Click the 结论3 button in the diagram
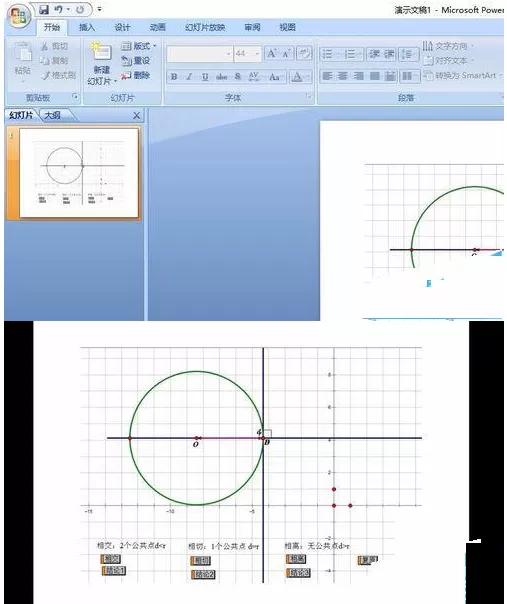This screenshot has width=507, height=604. click(x=299, y=573)
